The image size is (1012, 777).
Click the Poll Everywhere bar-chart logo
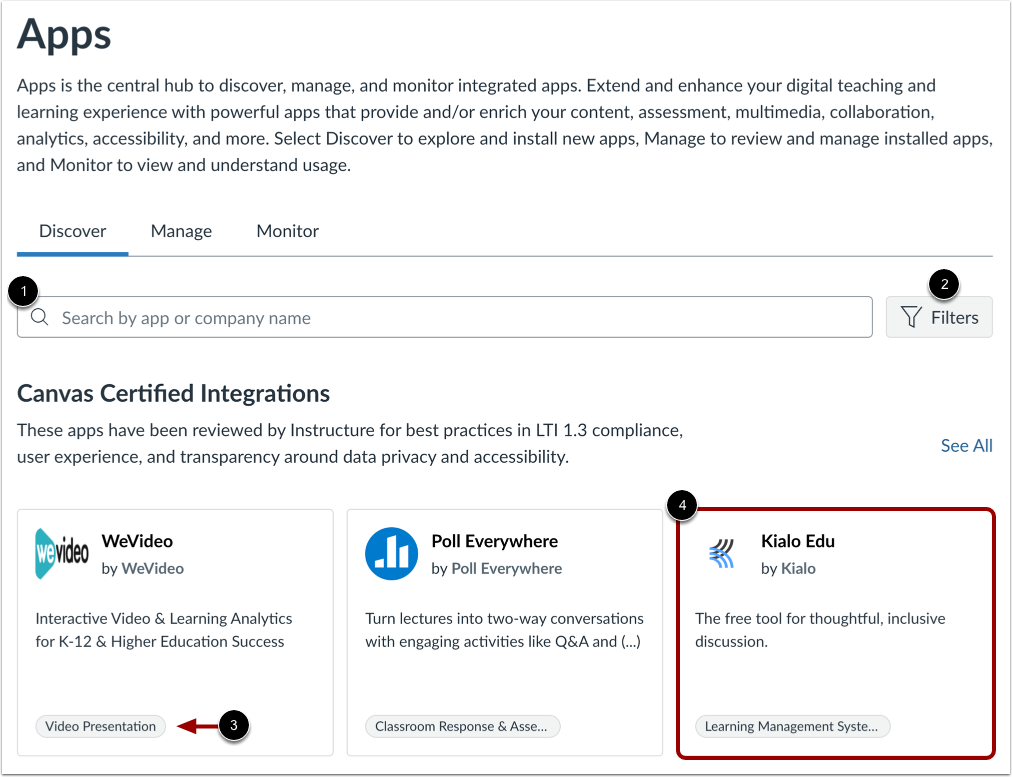391,554
